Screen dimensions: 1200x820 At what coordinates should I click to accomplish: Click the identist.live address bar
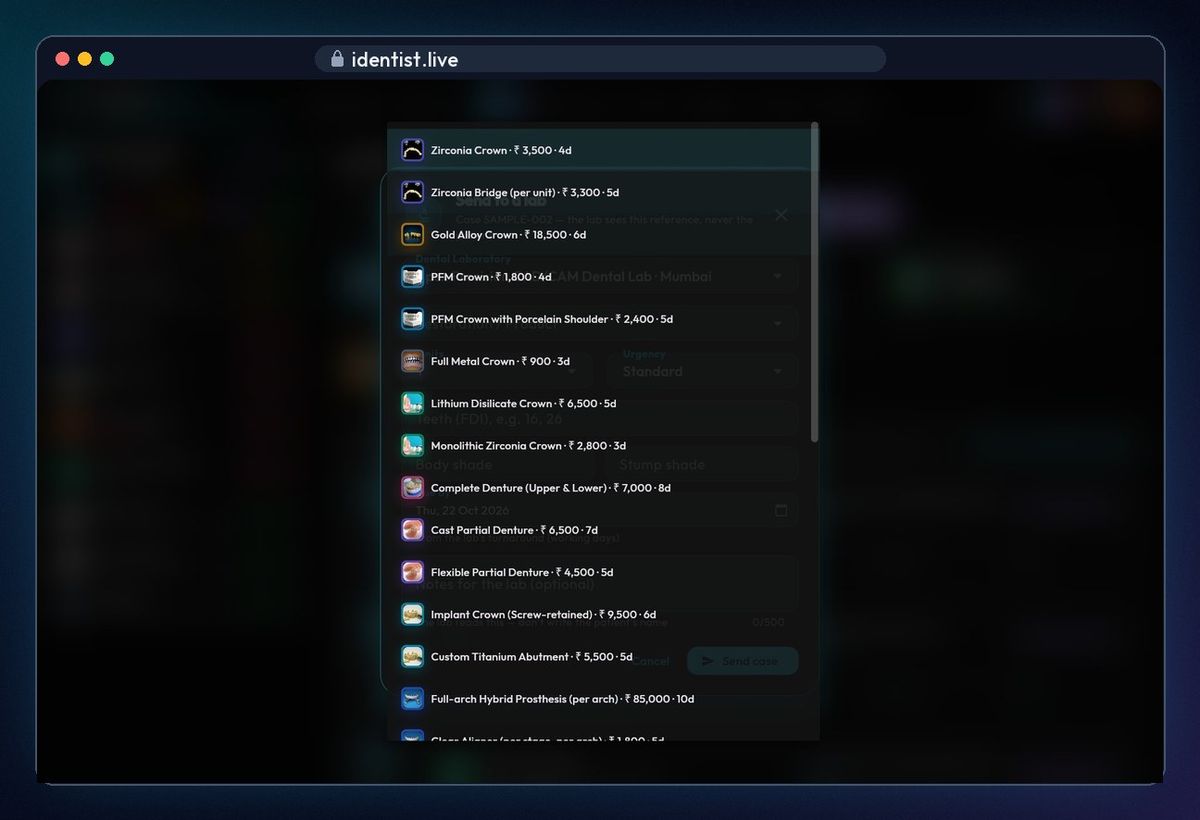[600, 59]
